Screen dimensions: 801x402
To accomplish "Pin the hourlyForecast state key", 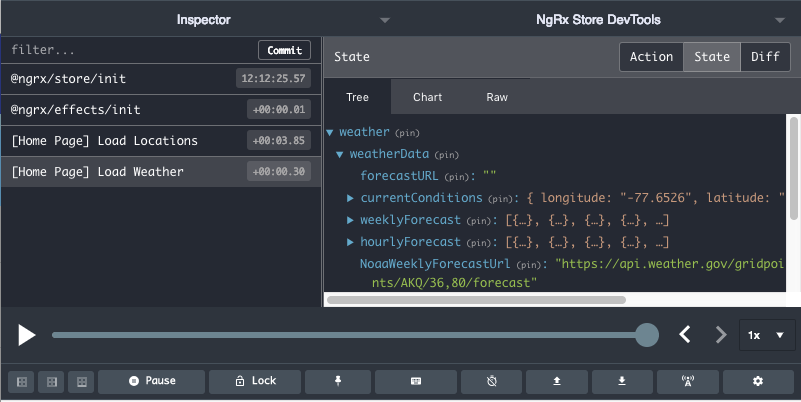I will click(x=479, y=243).
